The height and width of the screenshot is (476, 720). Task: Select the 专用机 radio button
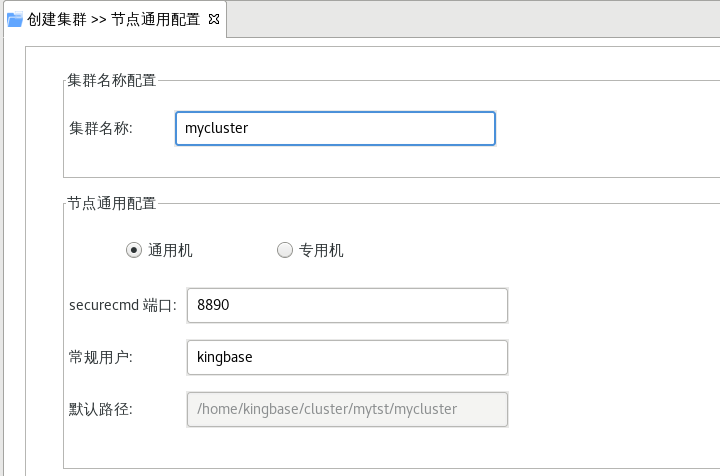pyautogui.click(x=284, y=251)
